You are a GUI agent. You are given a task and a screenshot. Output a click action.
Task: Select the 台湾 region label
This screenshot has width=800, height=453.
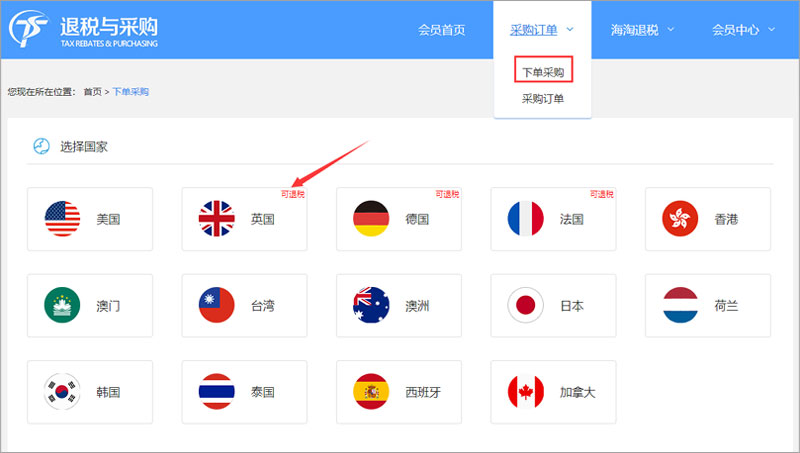[263, 306]
